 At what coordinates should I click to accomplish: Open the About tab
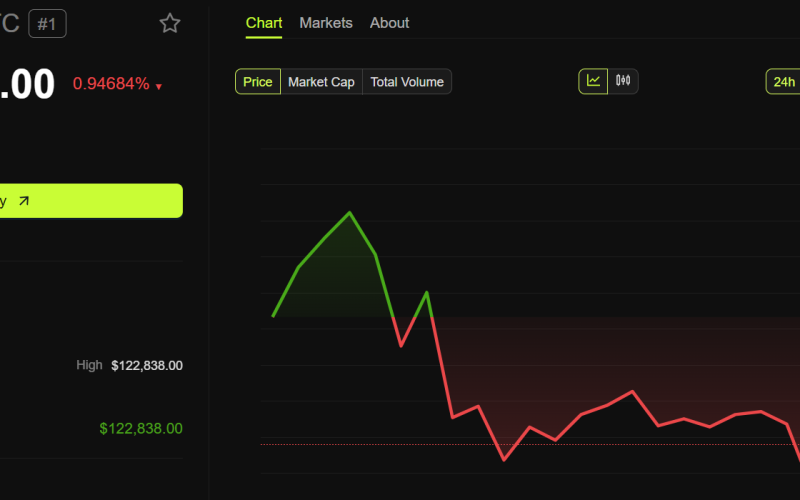tap(389, 22)
